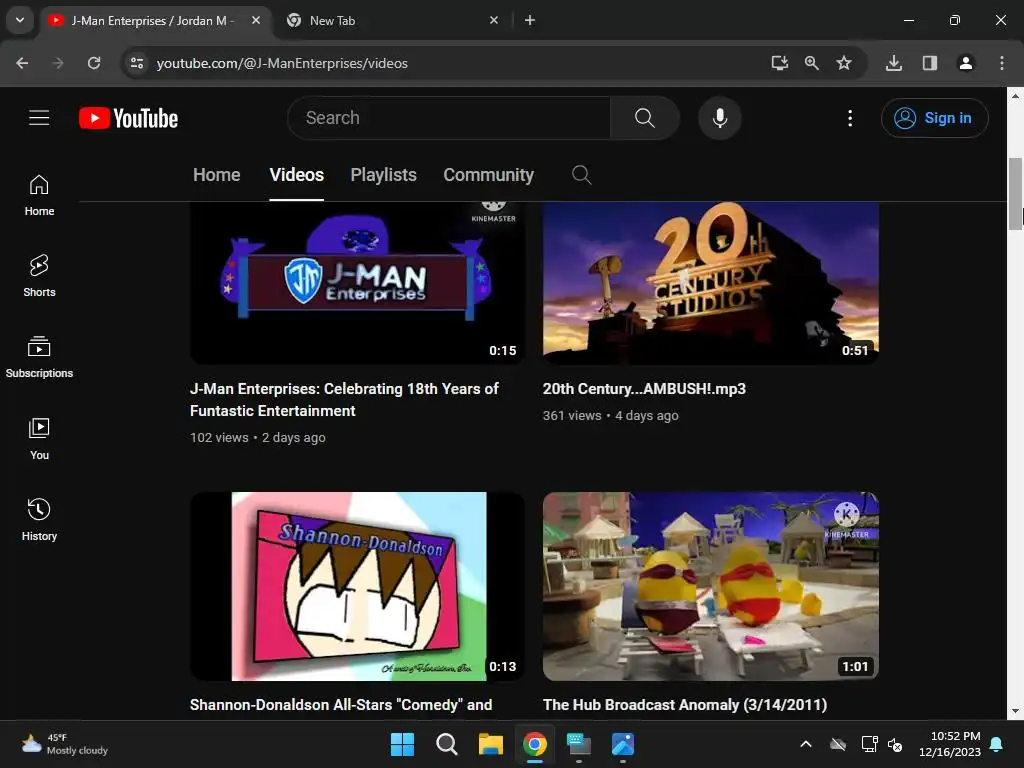Open the clock showing 10:52 PM
Screen dimensions: 1024x768
(x=950, y=744)
